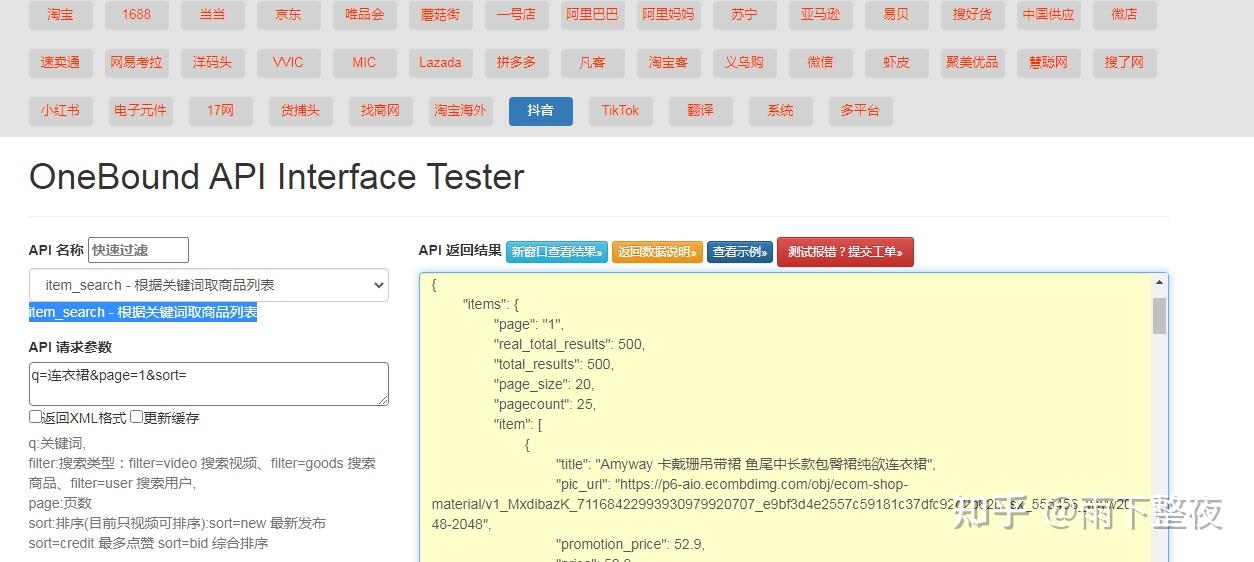1254x562 pixels.
Task: Focus the 快速过滤 API name filter field
Action: tap(138, 250)
